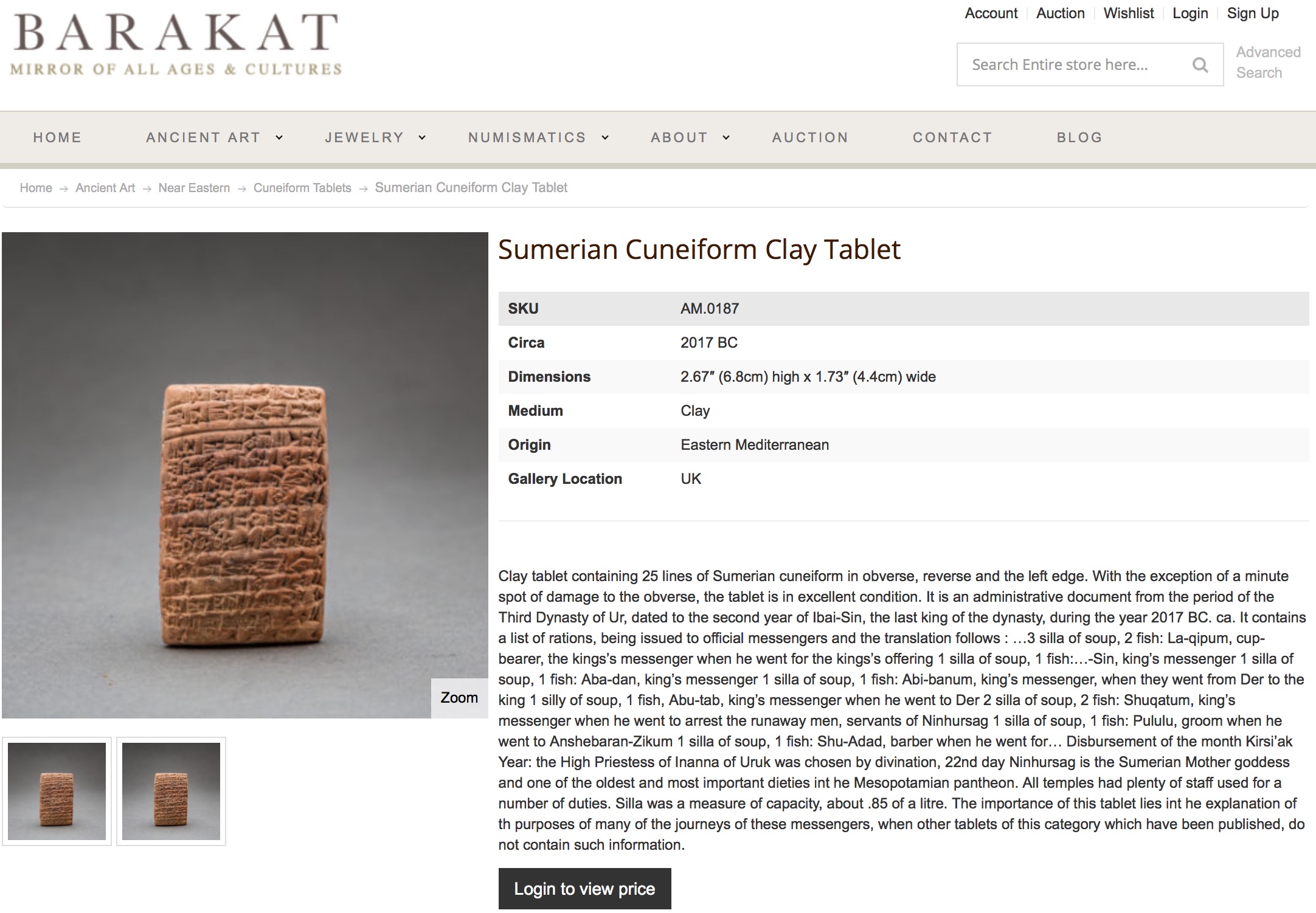Expand the Ancient Art dropdown chevron
Viewport: 1316px width, 913px height.
pos(279,138)
